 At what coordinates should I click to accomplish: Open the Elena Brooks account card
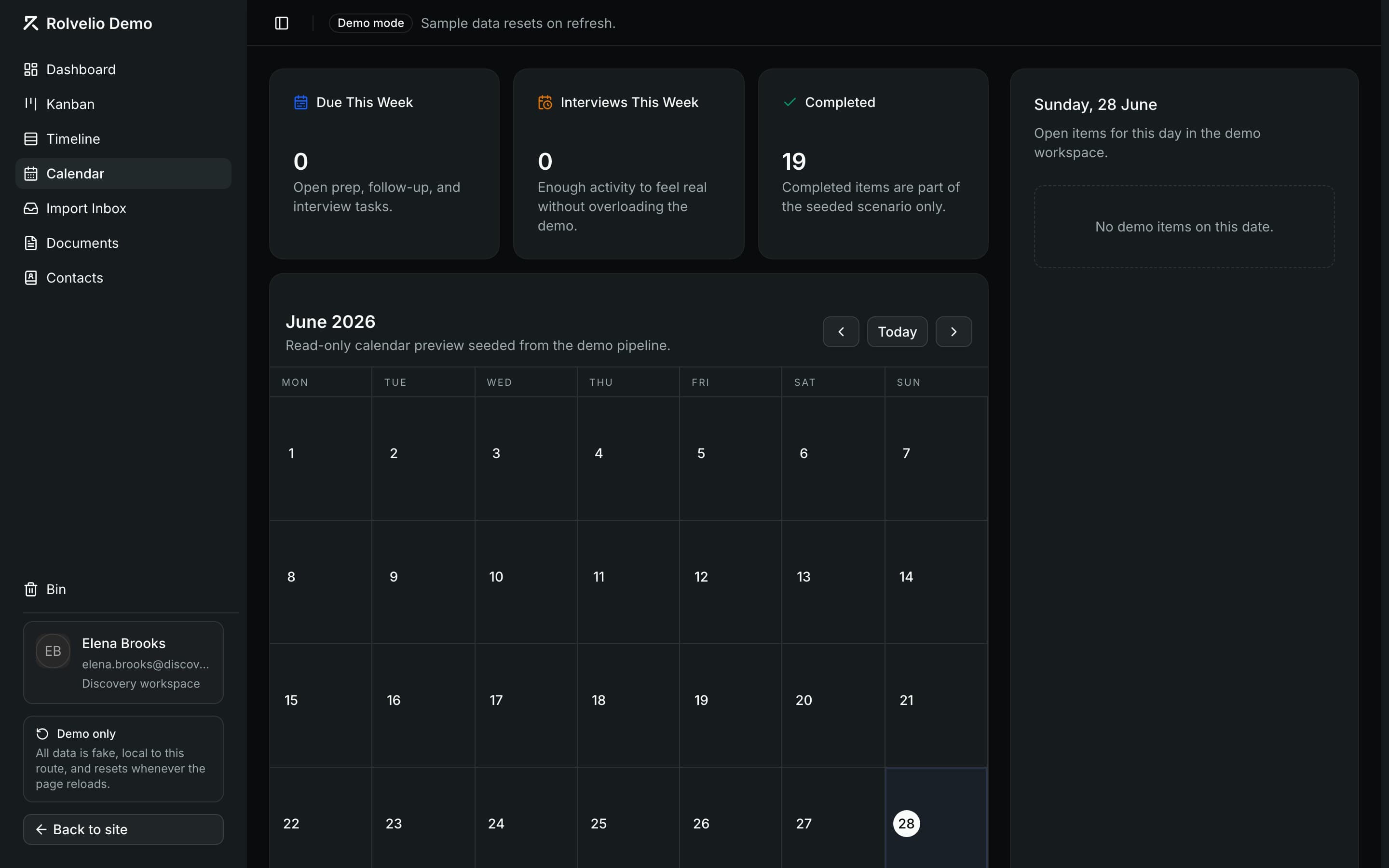(x=123, y=663)
